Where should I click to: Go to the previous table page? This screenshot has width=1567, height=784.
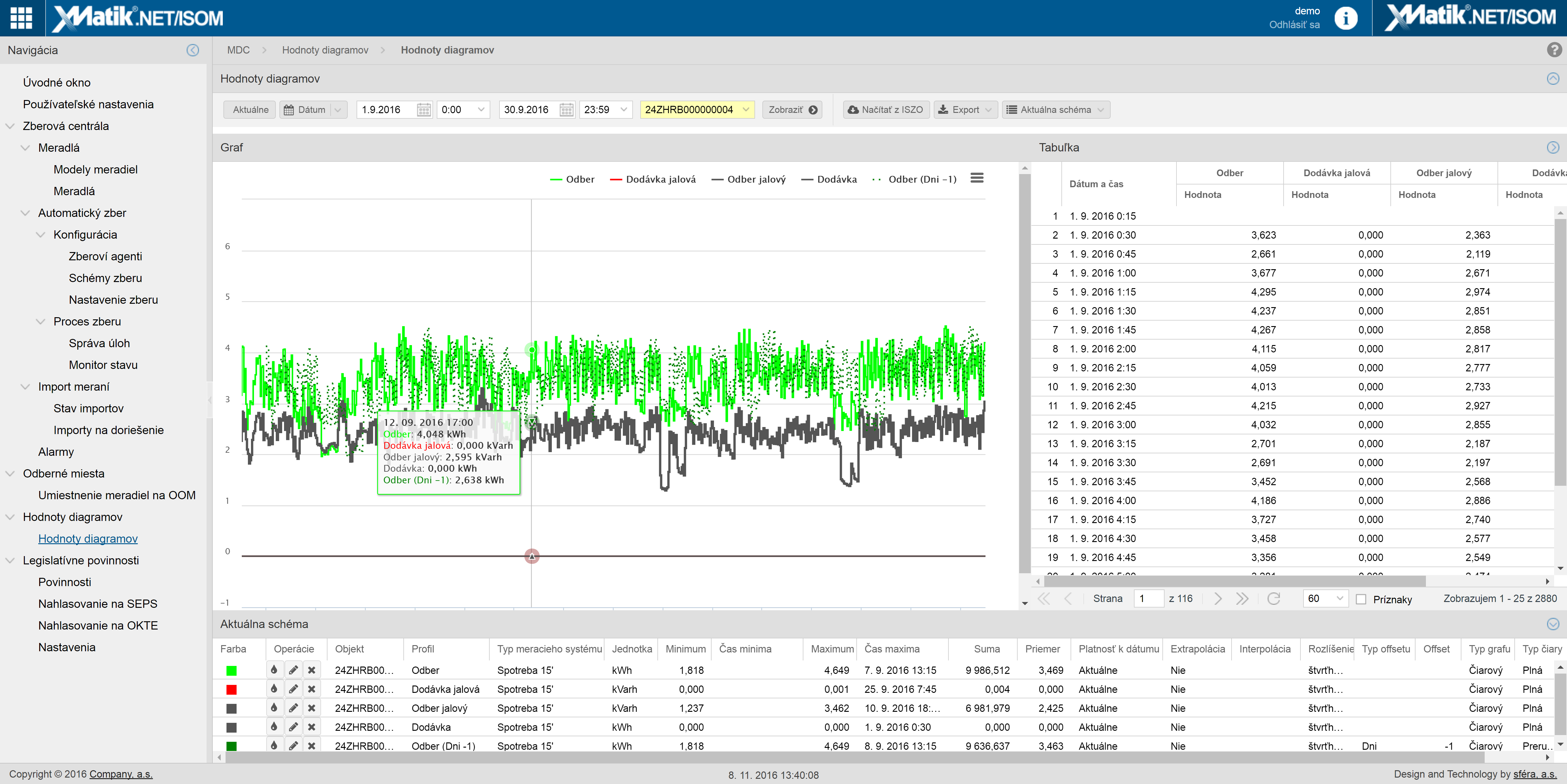click(1068, 599)
